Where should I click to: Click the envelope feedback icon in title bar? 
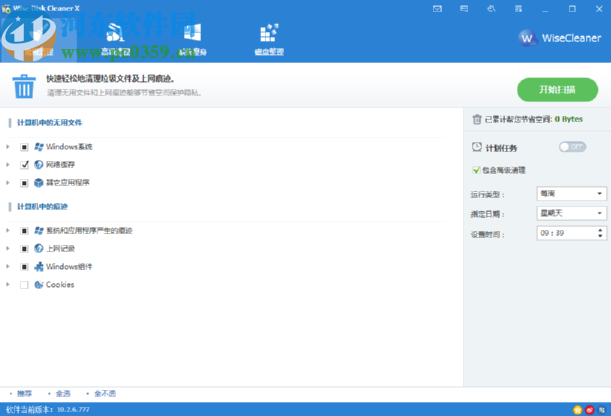437,9
